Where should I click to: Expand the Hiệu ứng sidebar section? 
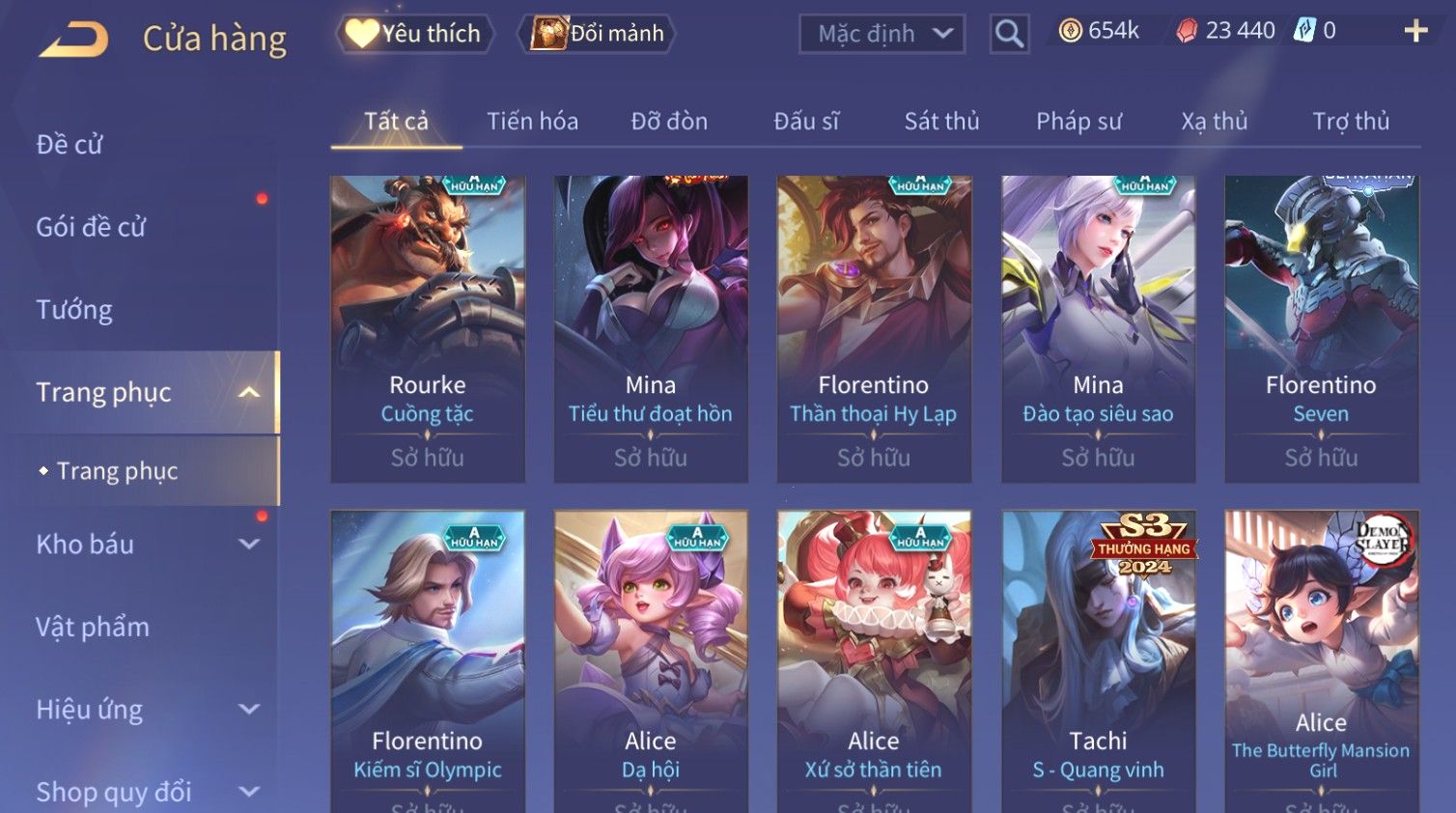pos(249,709)
